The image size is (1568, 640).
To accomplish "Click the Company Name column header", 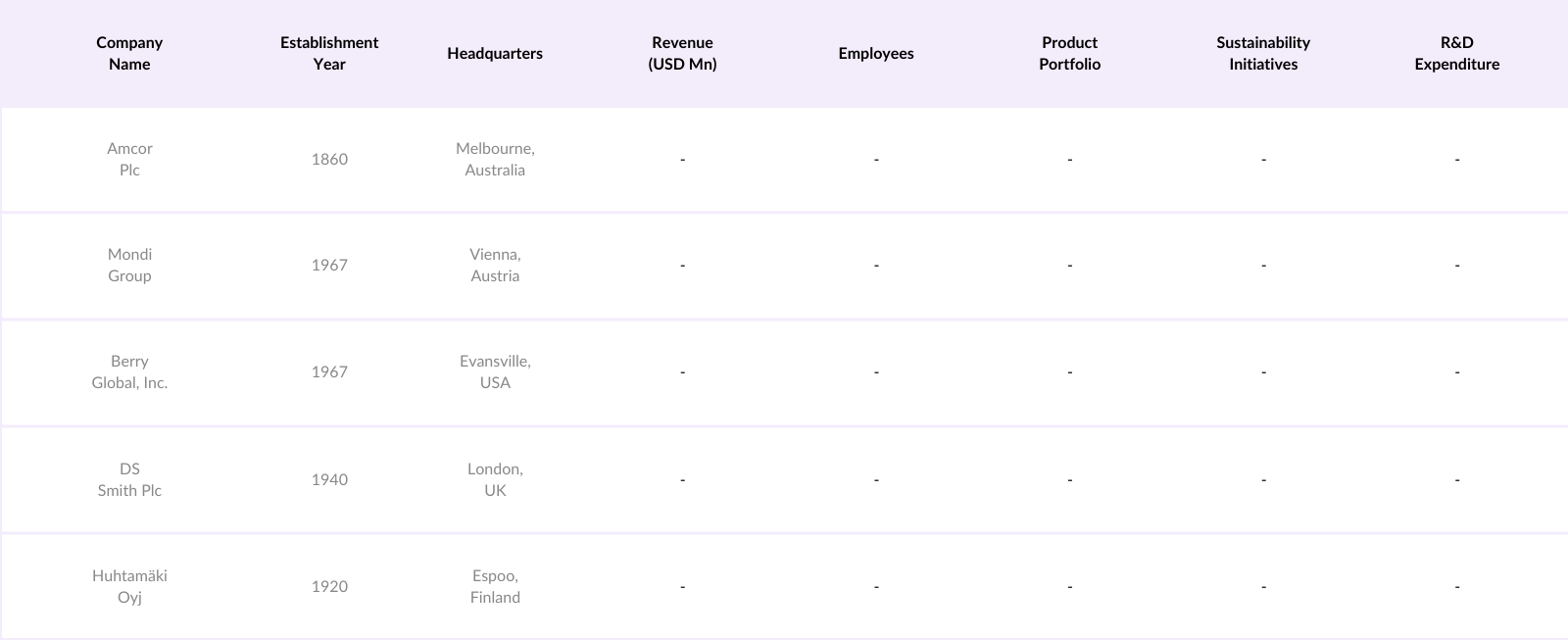I will (129, 53).
